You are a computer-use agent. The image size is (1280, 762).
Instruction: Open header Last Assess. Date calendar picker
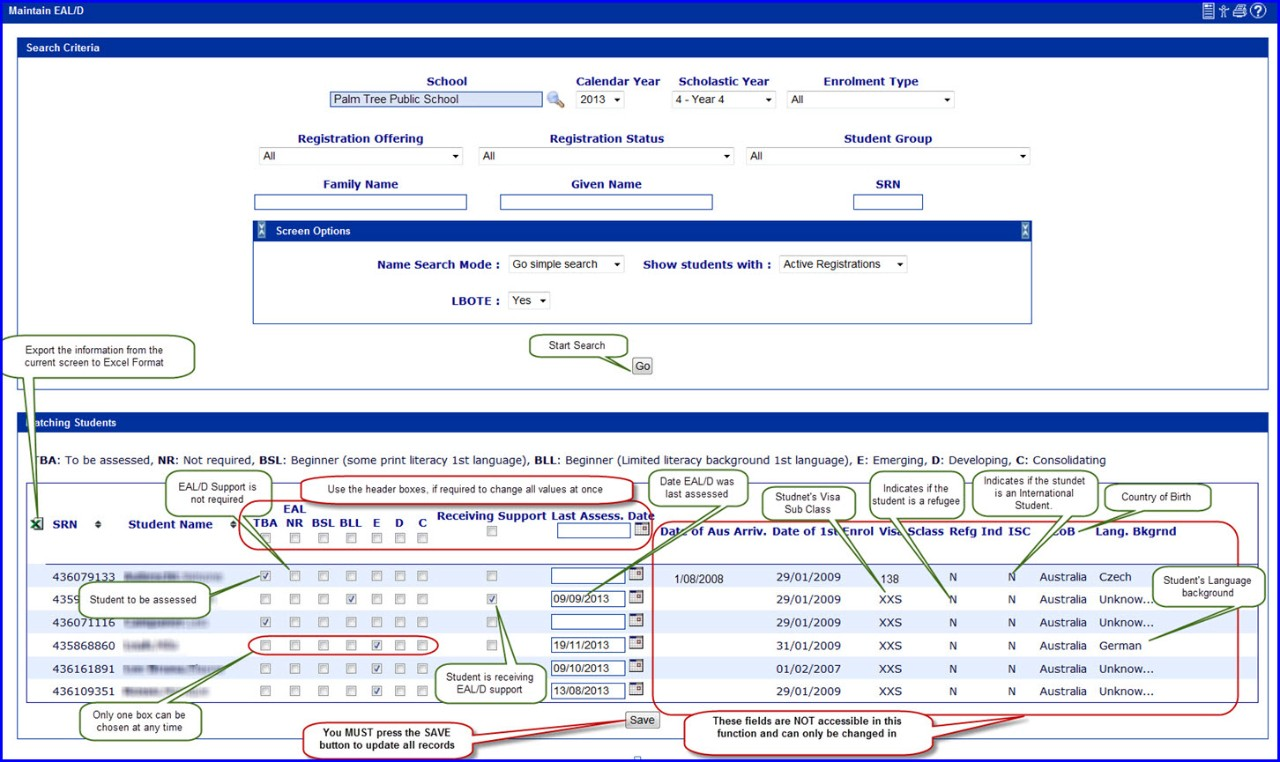[641, 529]
